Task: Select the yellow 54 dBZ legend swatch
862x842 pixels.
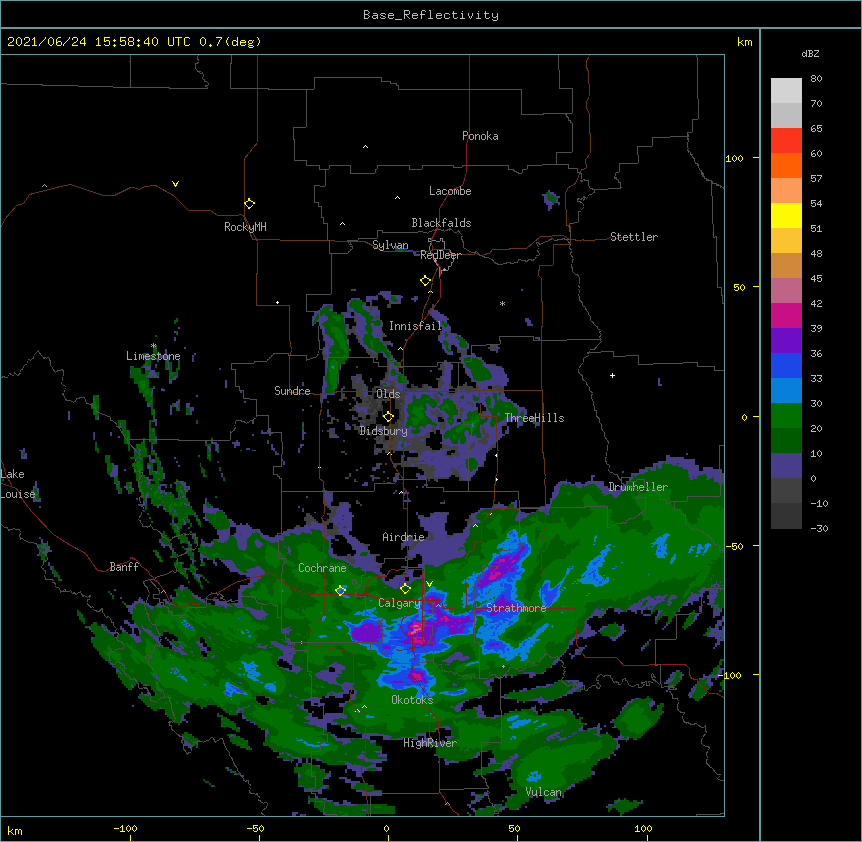Action: [786, 215]
